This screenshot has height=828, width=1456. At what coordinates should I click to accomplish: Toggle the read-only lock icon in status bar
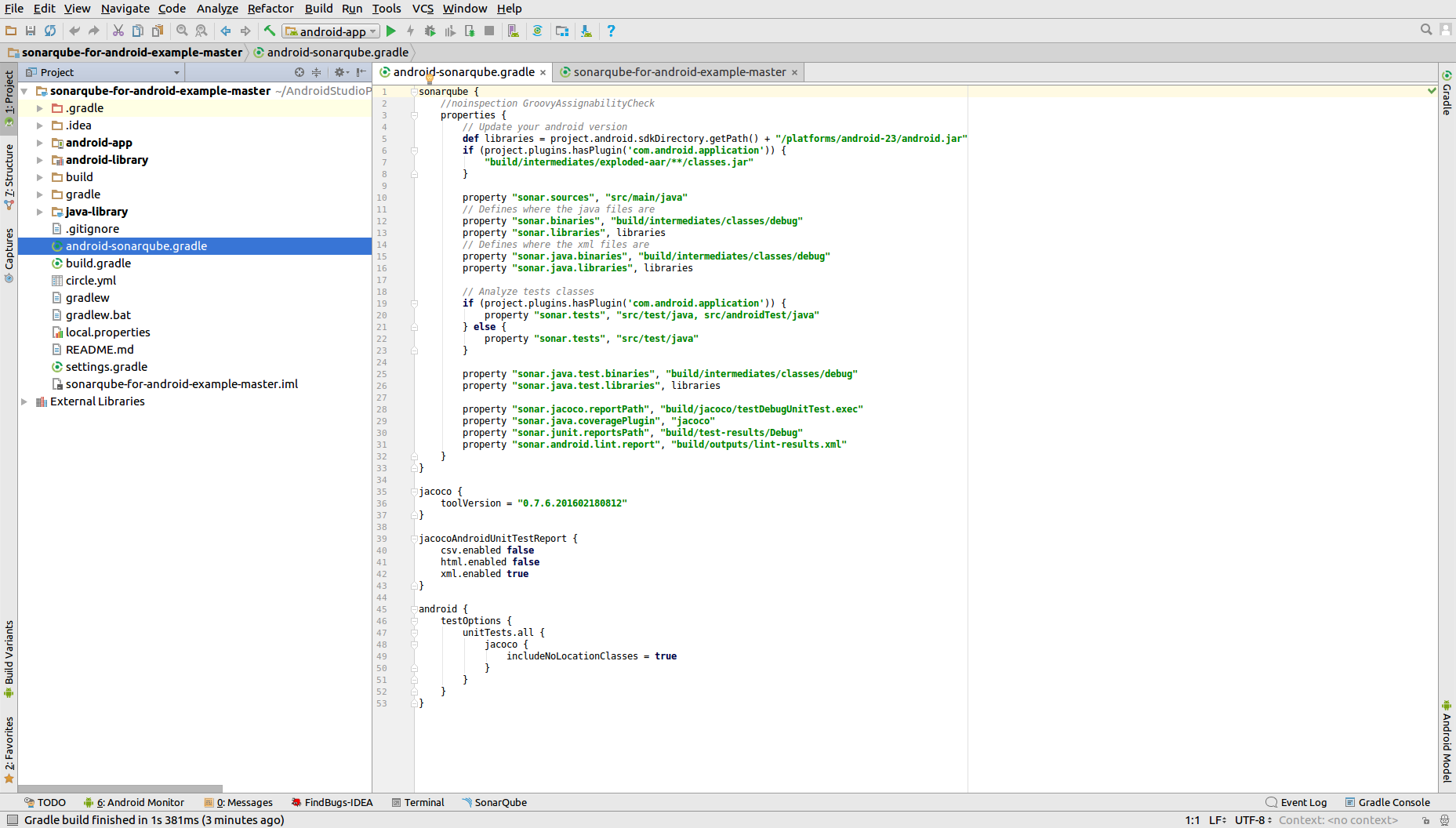coord(1425,820)
